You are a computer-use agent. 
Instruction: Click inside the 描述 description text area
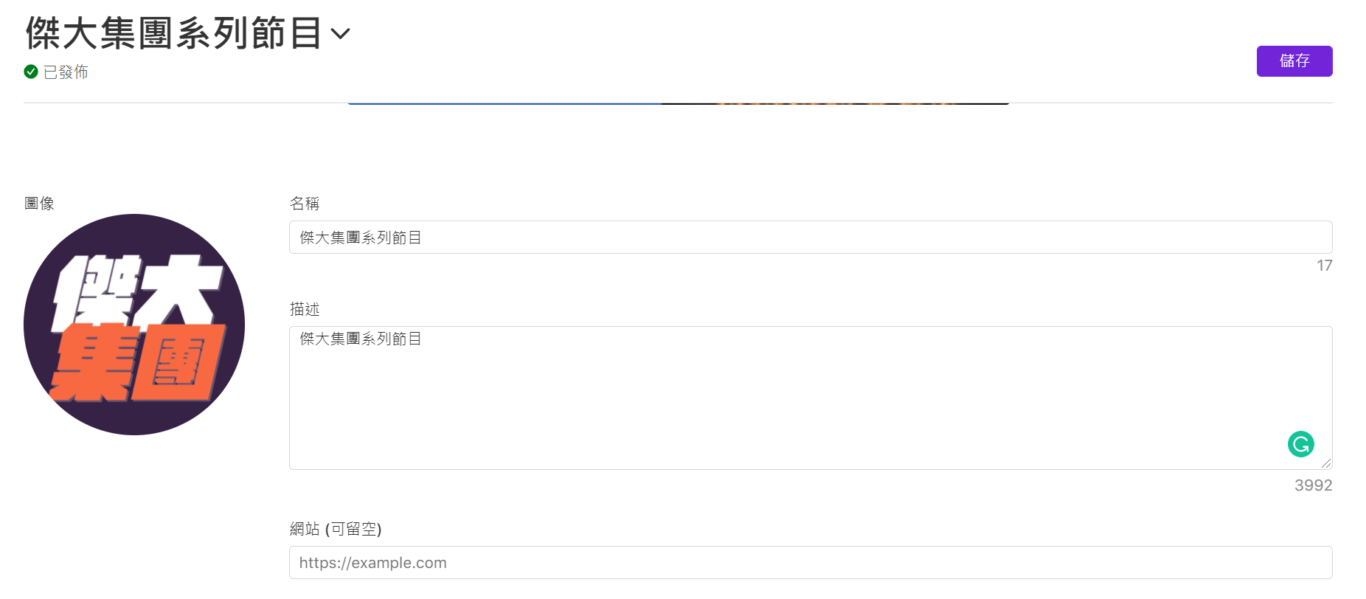click(x=810, y=398)
